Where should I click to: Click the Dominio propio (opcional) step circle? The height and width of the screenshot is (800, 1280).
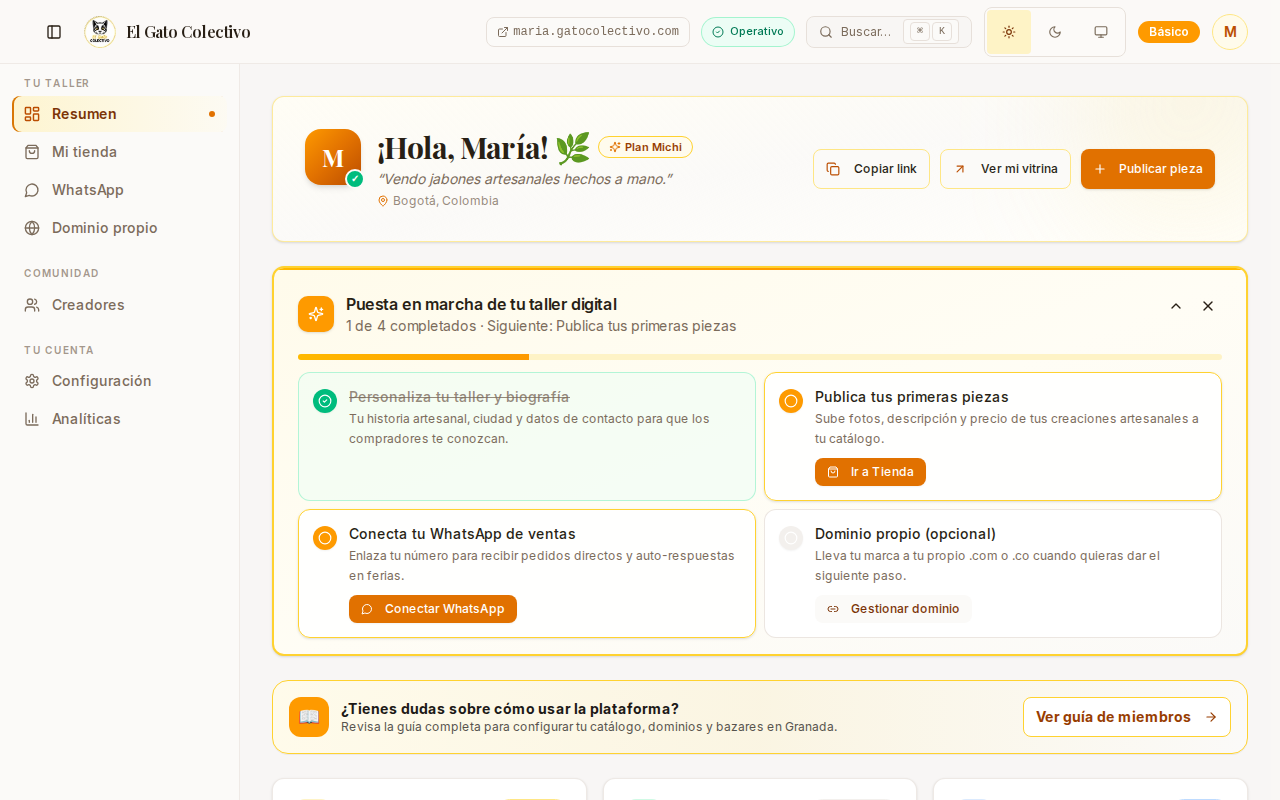coord(791,538)
